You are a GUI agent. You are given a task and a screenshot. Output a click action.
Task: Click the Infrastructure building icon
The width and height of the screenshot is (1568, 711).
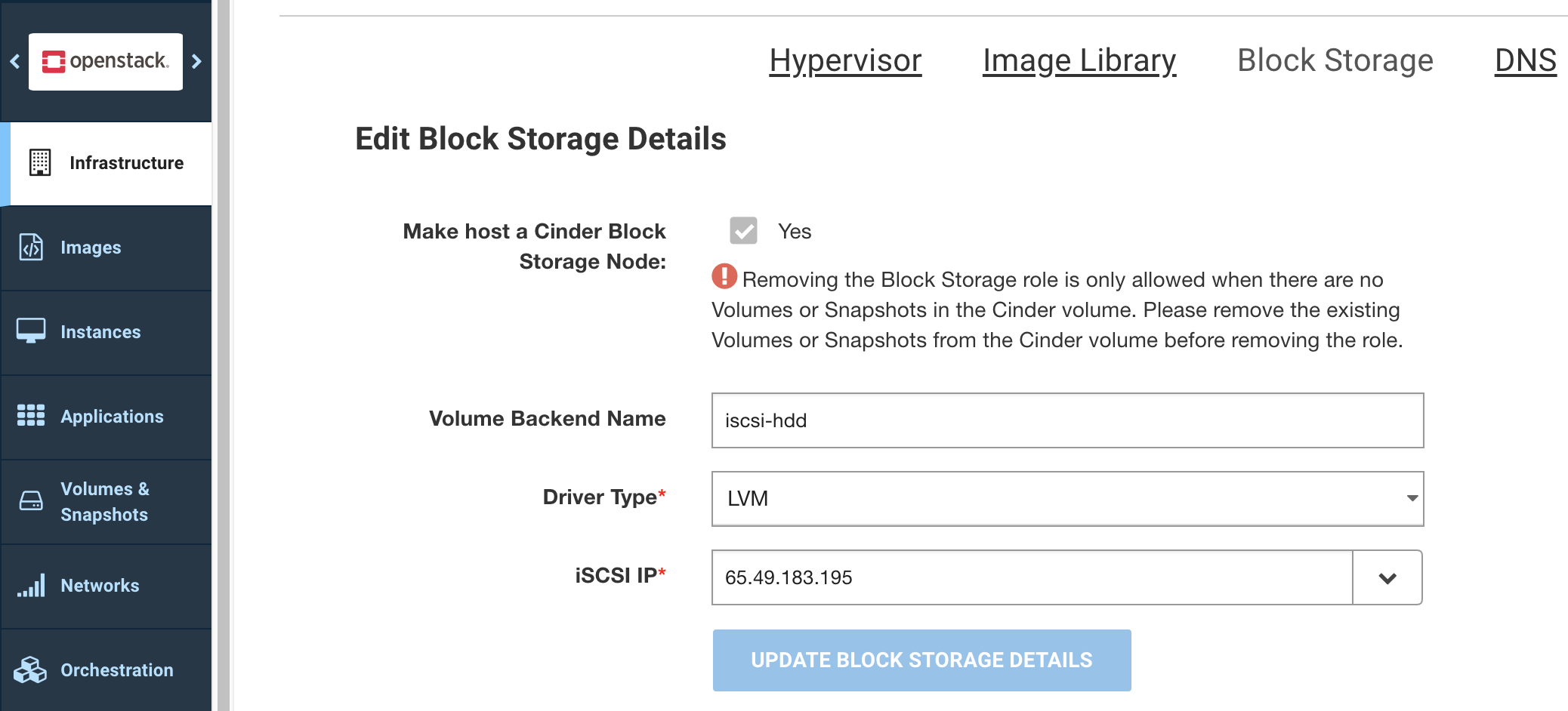click(x=40, y=162)
